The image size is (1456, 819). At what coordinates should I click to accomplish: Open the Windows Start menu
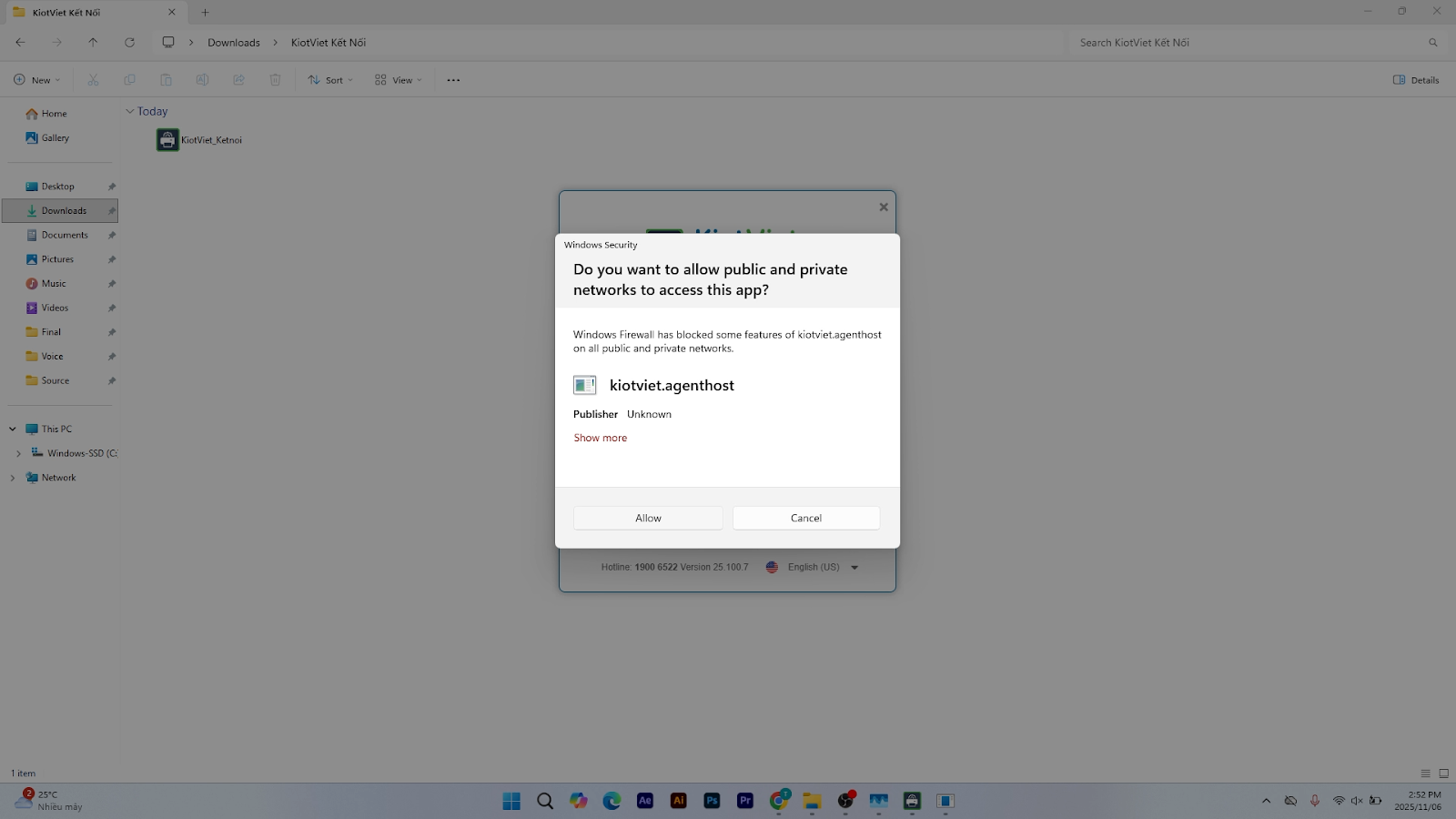click(511, 801)
